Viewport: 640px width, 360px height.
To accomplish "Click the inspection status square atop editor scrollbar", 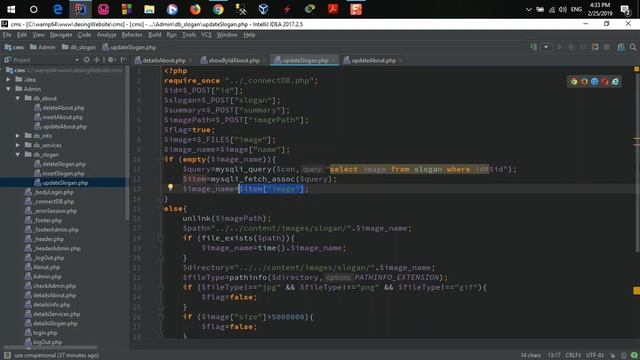I will (x=636, y=69).
